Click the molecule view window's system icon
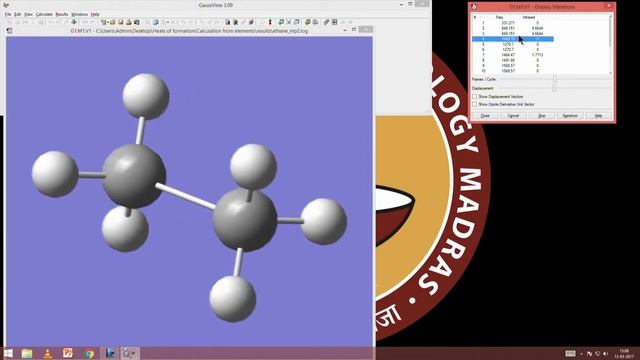The height and width of the screenshot is (360, 640). [x=9, y=31]
